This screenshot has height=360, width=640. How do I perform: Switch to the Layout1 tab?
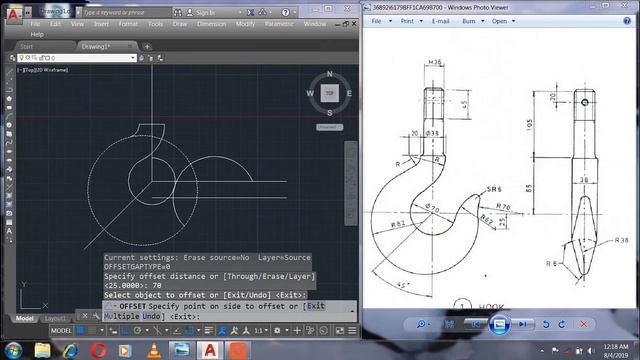(x=55, y=318)
